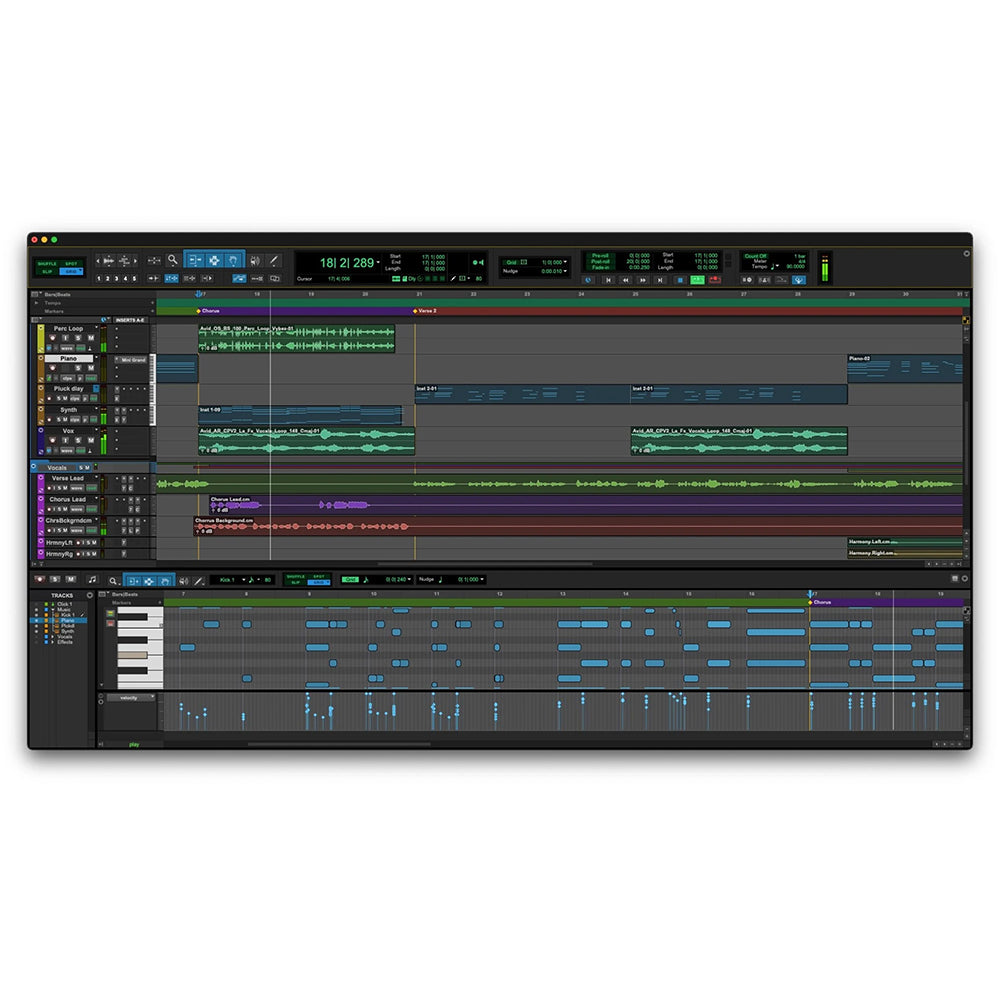The height and width of the screenshot is (1000, 1000).
Task: Switch to Slip edit mode
Action: 46,271
